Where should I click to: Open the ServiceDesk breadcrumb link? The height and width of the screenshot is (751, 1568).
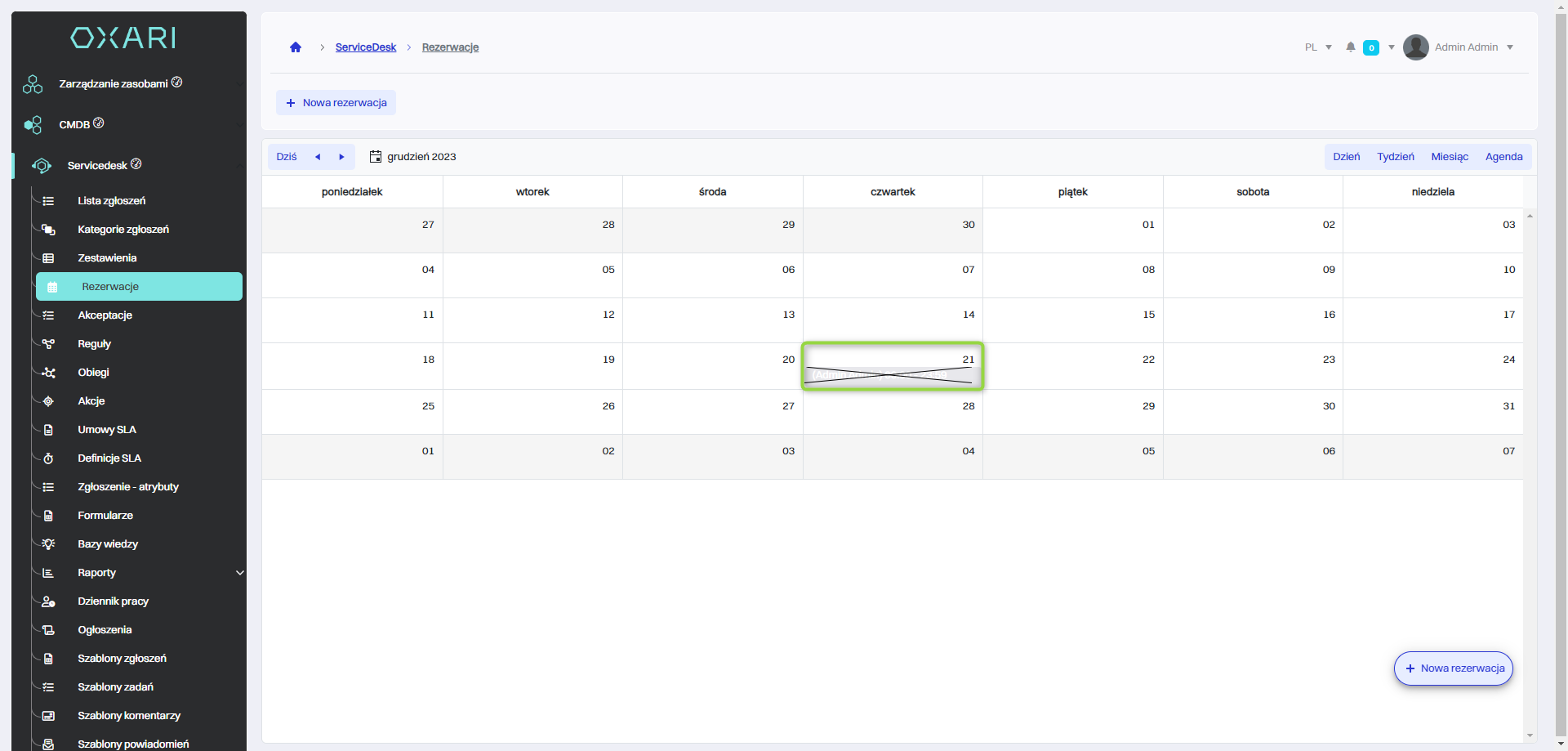tap(365, 47)
